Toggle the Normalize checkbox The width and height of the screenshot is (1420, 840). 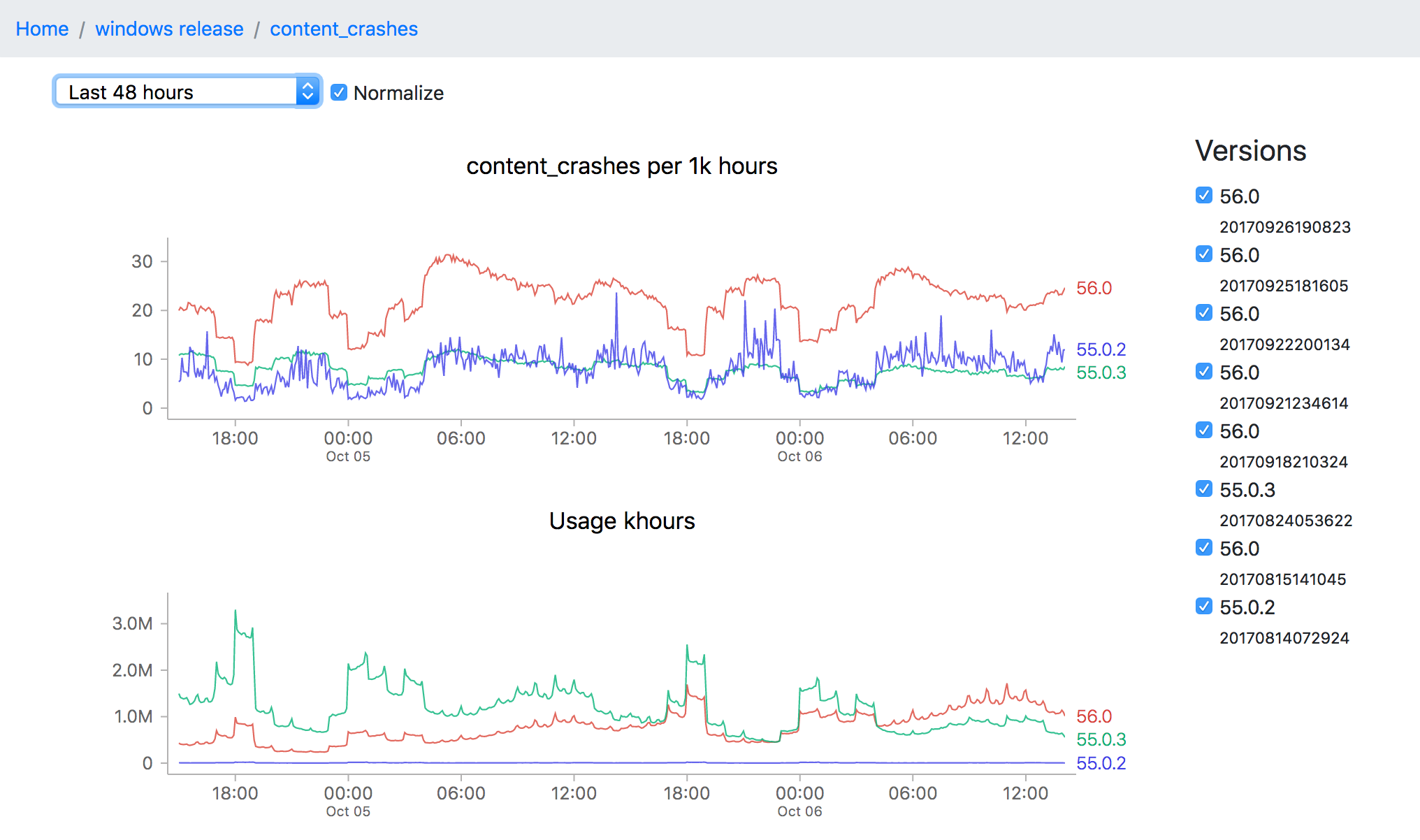339,92
